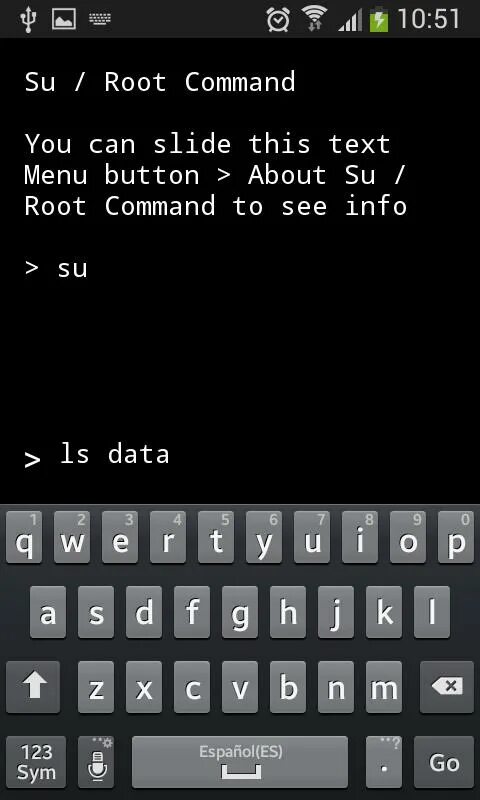Screen dimensions: 480x800
Task: Open the image notification icon
Action: click(x=64, y=19)
